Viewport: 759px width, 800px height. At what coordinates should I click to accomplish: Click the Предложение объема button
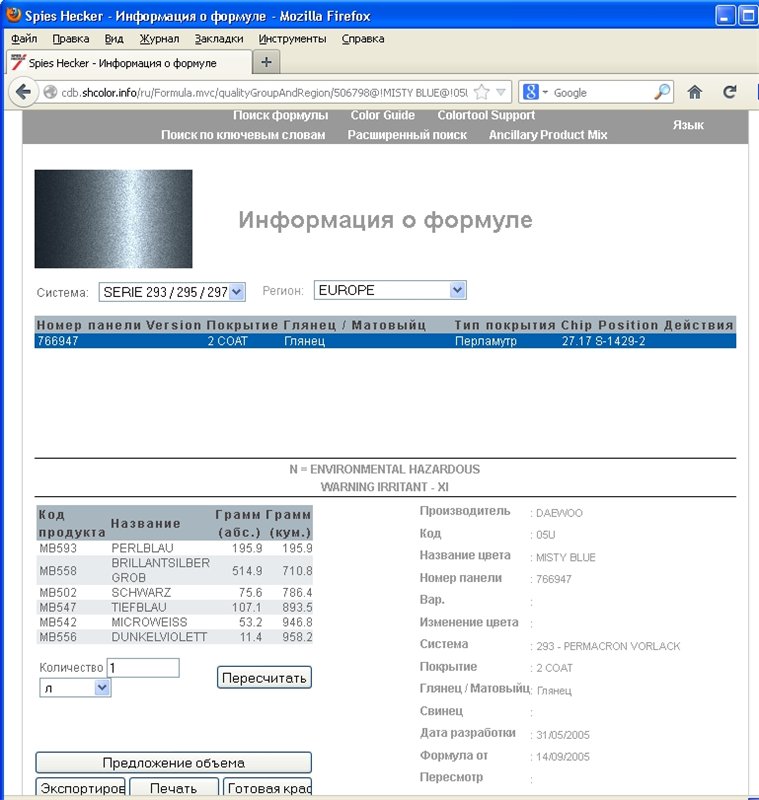[x=173, y=763]
